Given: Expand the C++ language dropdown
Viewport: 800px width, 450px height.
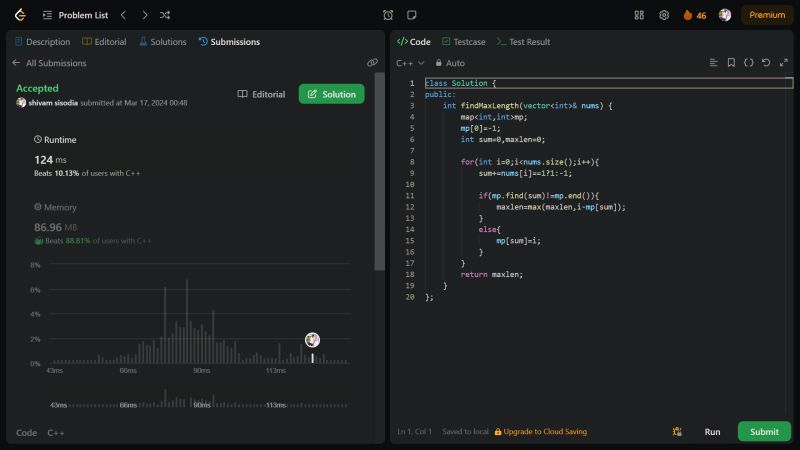Looking at the screenshot, I should (410, 63).
